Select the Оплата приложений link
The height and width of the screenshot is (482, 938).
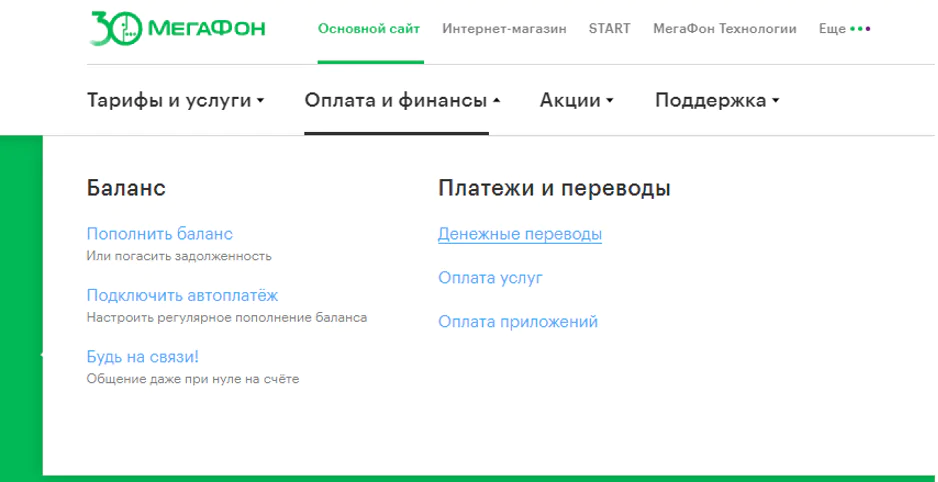tap(518, 322)
